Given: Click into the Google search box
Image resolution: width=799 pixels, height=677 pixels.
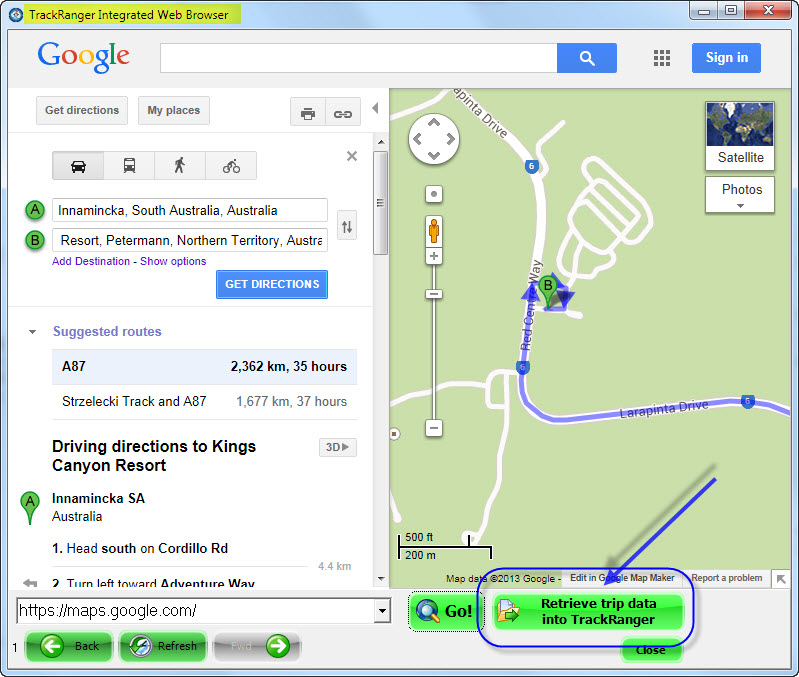Looking at the screenshot, I should [x=359, y=58].
